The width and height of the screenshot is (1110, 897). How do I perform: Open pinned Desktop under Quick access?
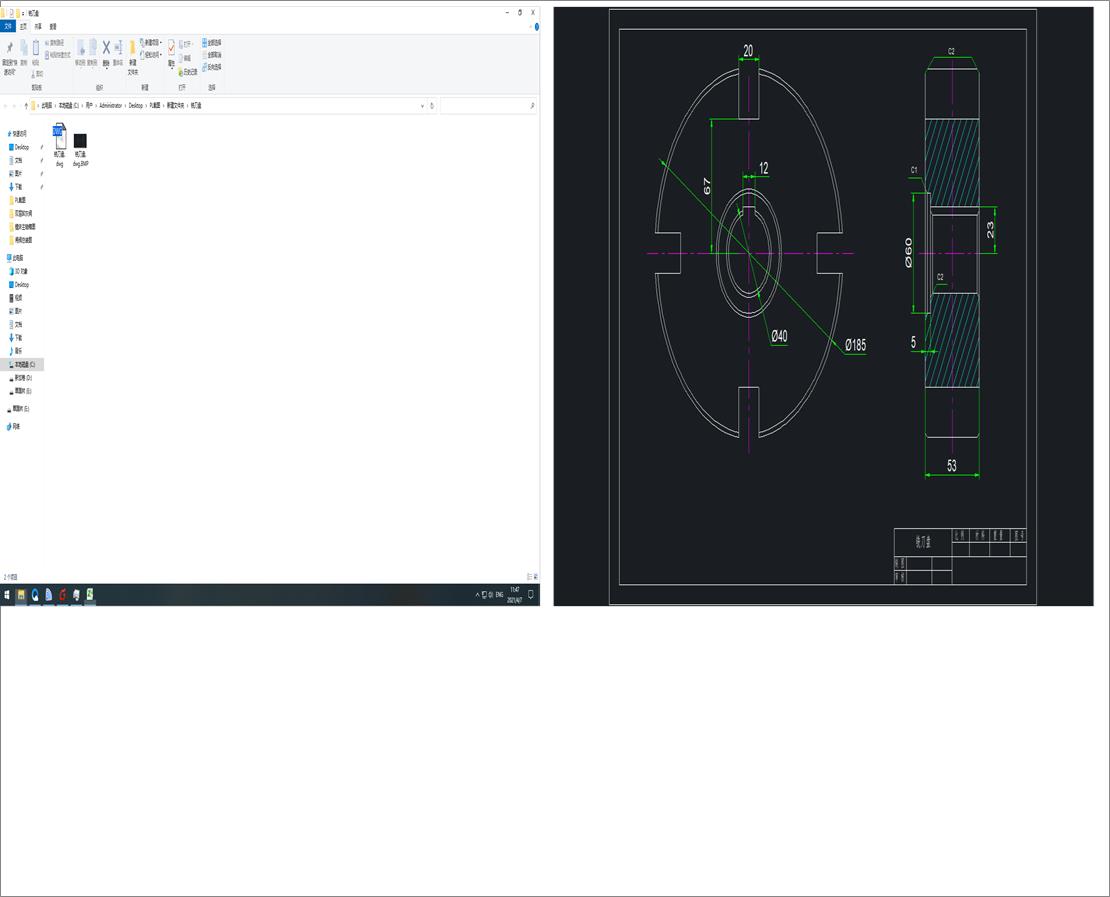pyautogui.click(x=19, y=147)
